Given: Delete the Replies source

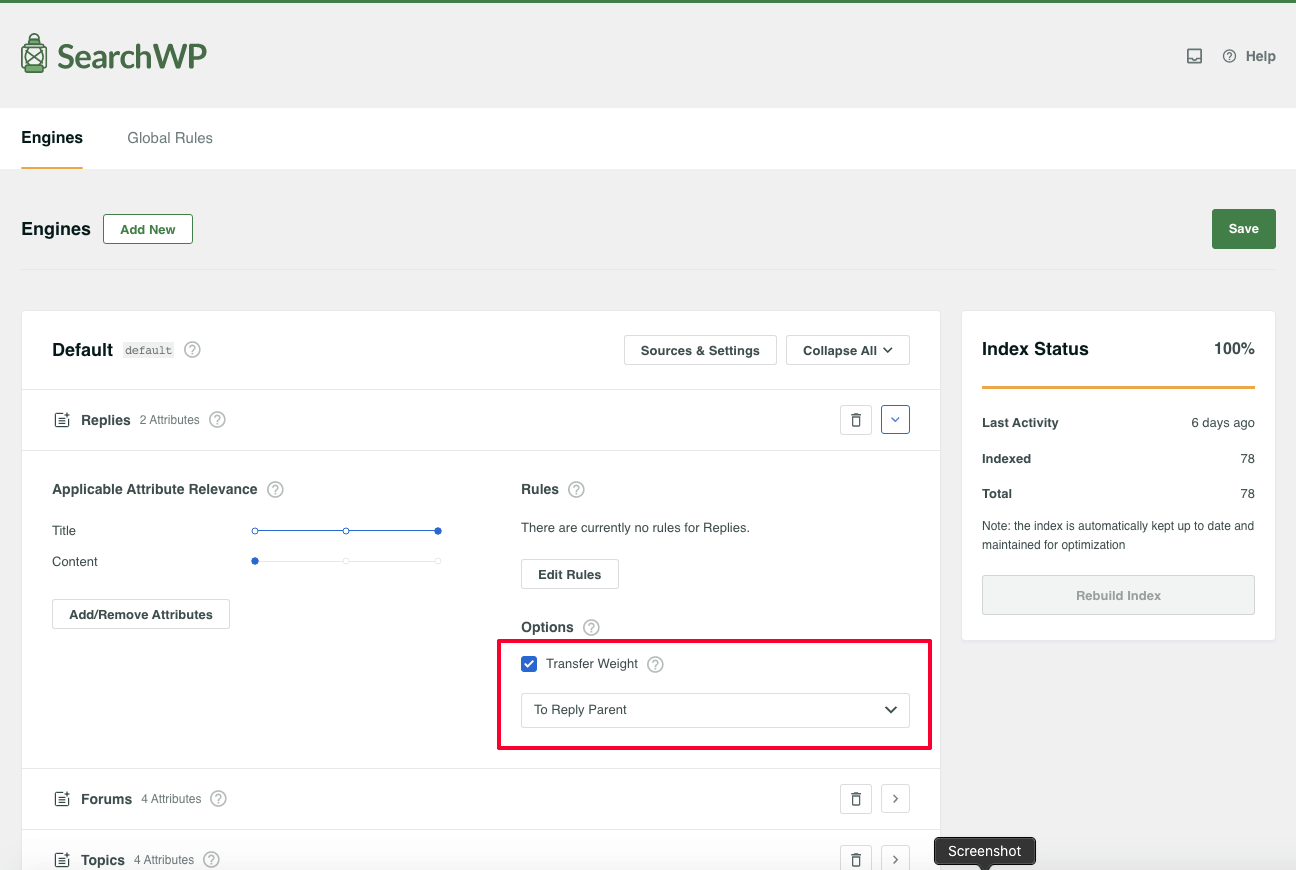Looking at the screenshot, I should tap(856, 420).
